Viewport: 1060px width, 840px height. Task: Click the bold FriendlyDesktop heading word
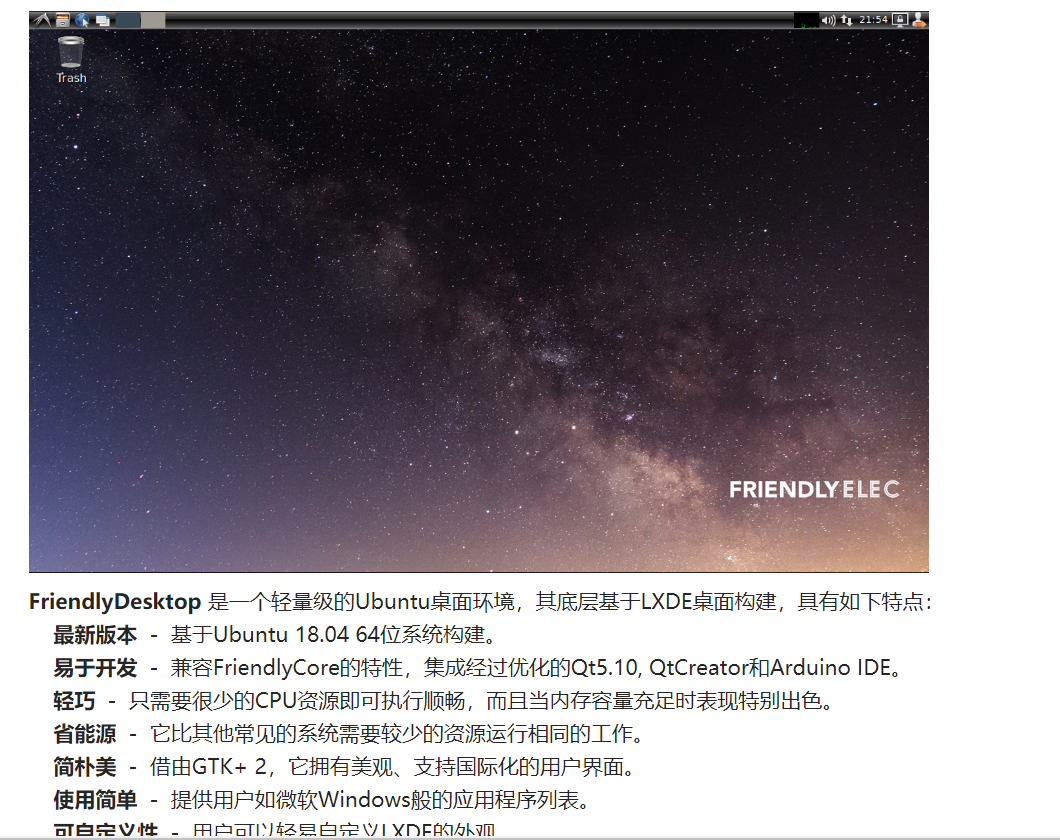(115, 601)
